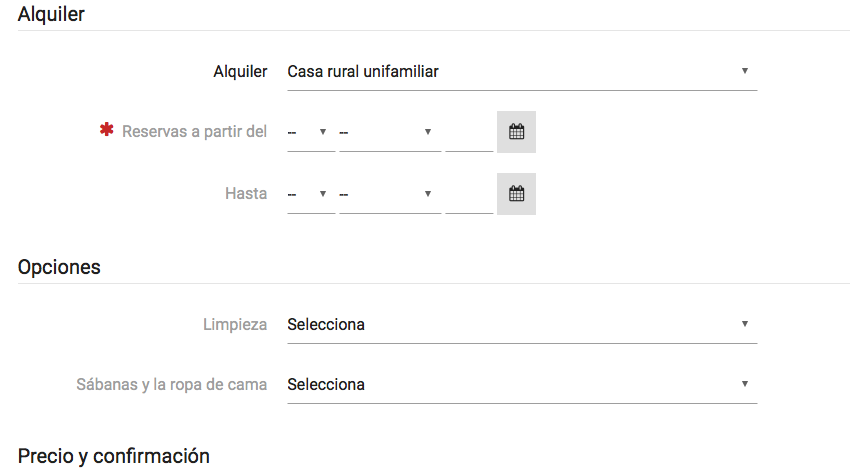Expand the day dropdown for Reservas a partir del
This screenshot has width=850, height=468.
(x=311, y=132)
